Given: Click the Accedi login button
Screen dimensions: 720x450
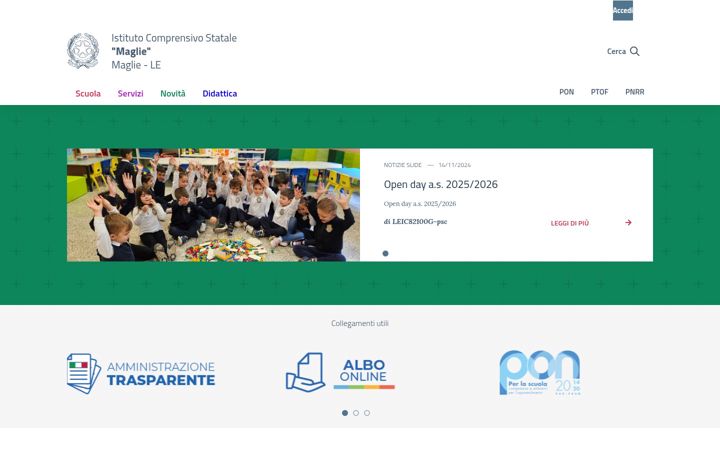Looking at the screenshot, I should coord(623,11).
